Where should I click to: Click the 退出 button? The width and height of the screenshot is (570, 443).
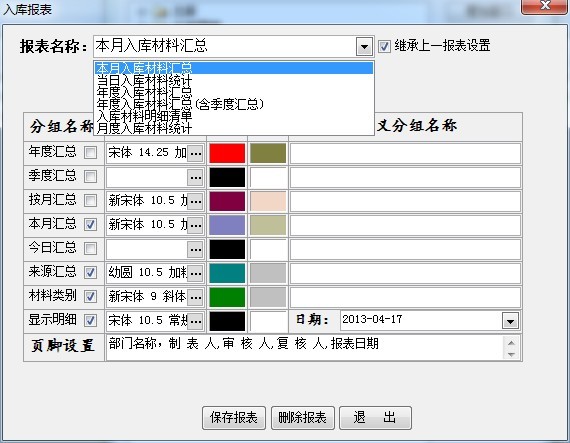[x=375, y=418]
